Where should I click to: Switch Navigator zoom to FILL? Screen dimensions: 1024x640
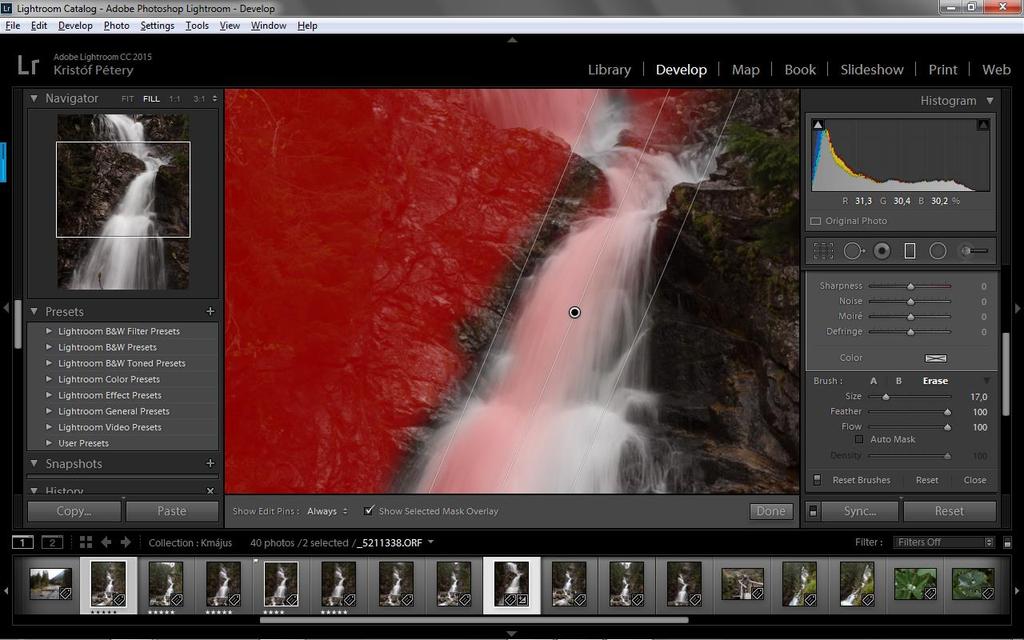tap(152, 99)
